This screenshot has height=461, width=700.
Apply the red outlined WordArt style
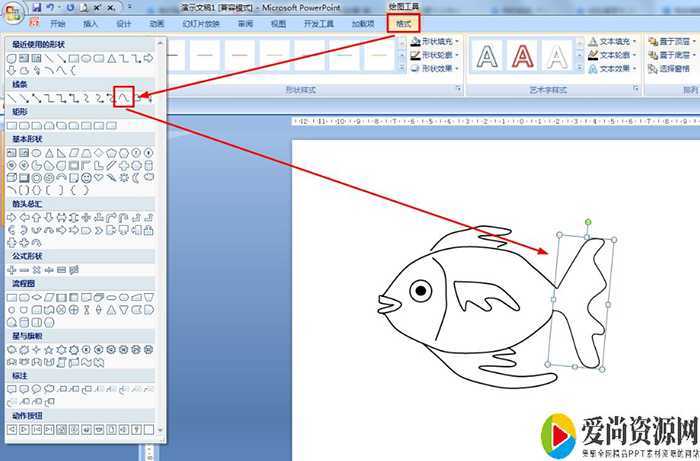[522, 56]
